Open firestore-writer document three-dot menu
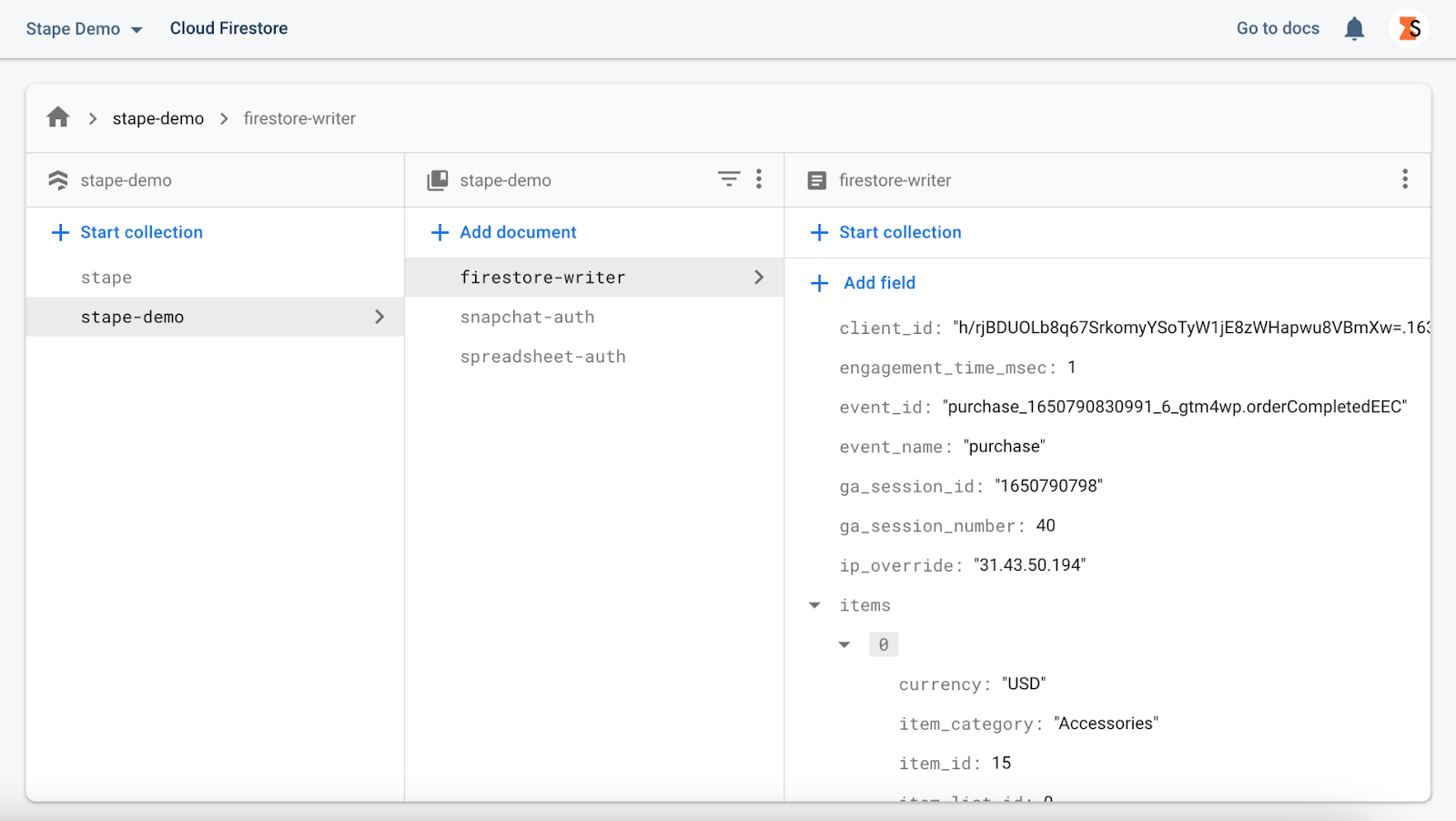This screenshot has height=821, width=1456. coord(1405,179)
